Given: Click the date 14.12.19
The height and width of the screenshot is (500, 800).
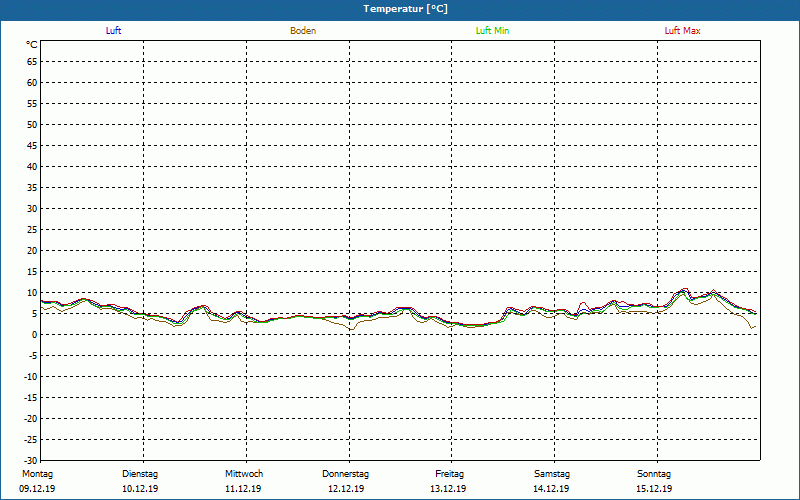Looking at the screenshot, I should tap(552, 489).
